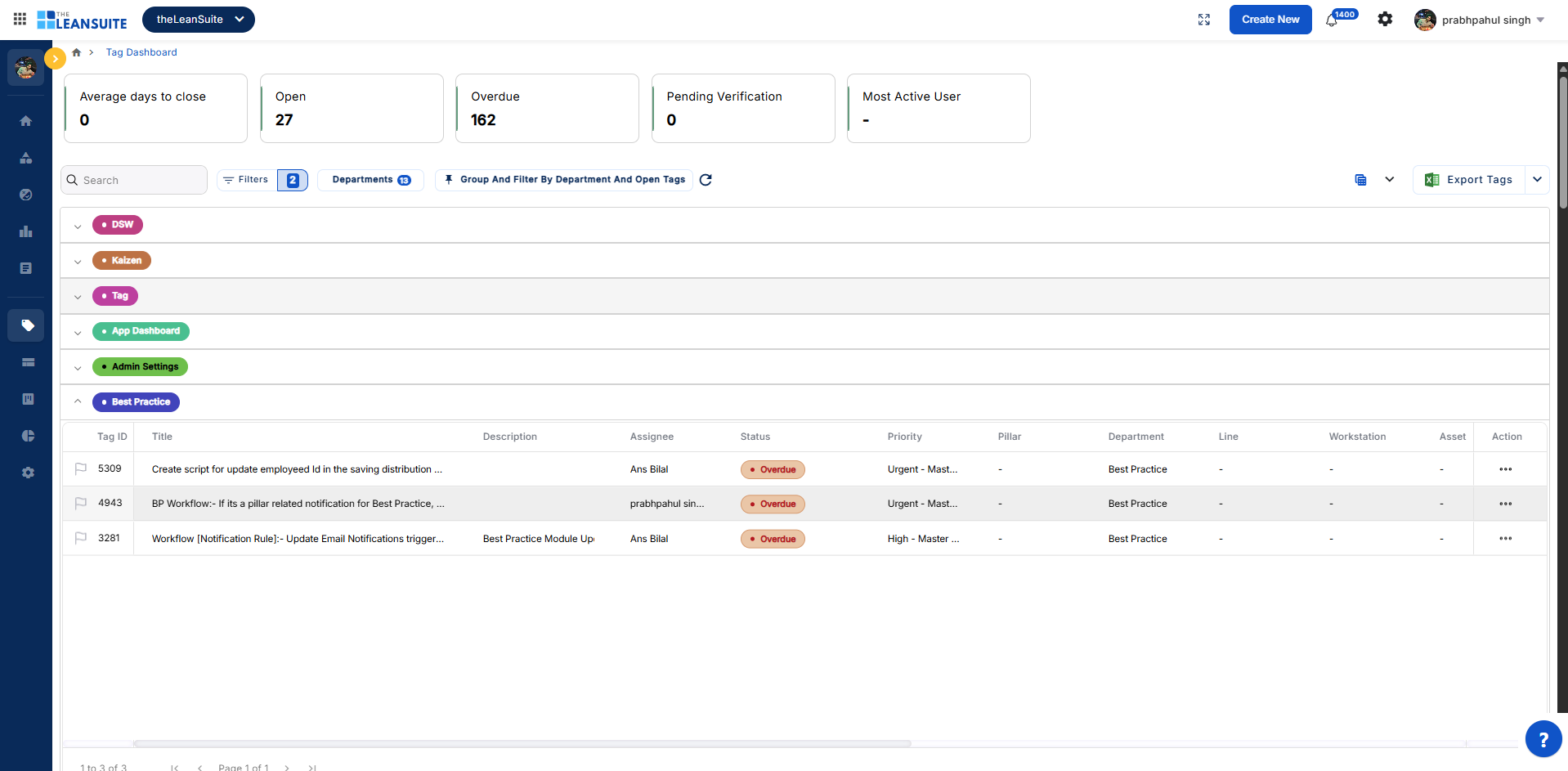Go to Home in left sidebar
Viewport: 1568px width, 771px height.
pos(26,121)
